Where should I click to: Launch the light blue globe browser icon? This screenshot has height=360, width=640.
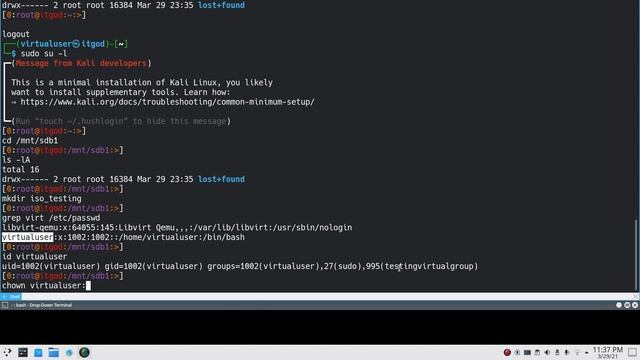coord(69,352)
